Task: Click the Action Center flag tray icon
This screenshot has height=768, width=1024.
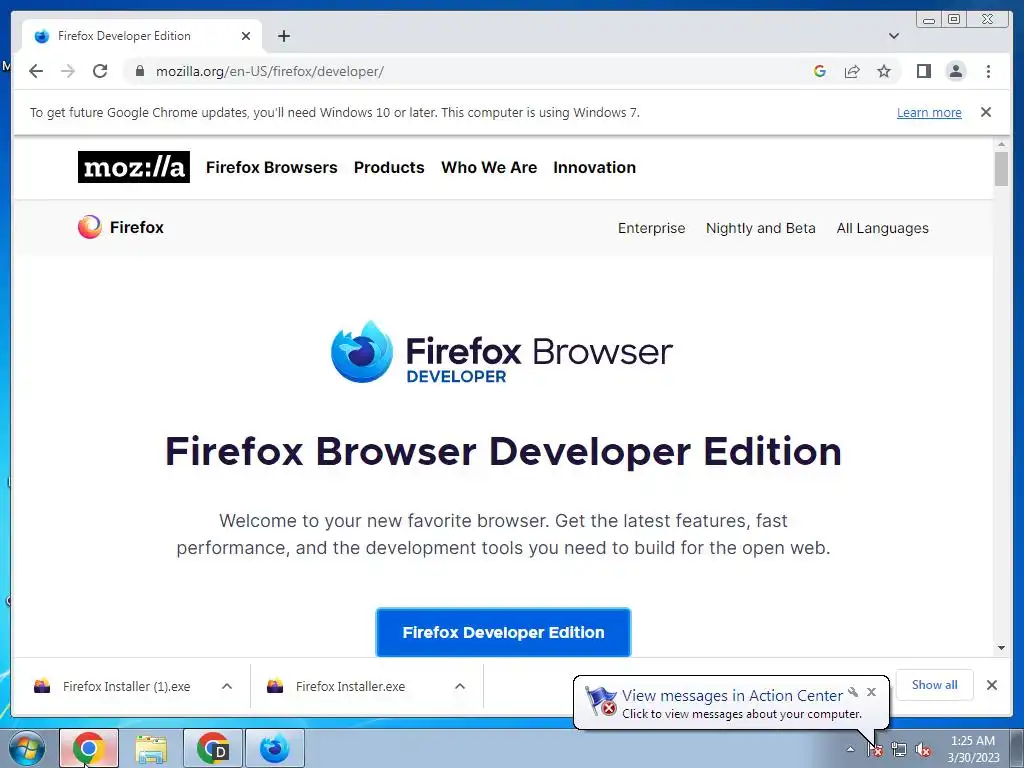Action: (x=875, y=750)
